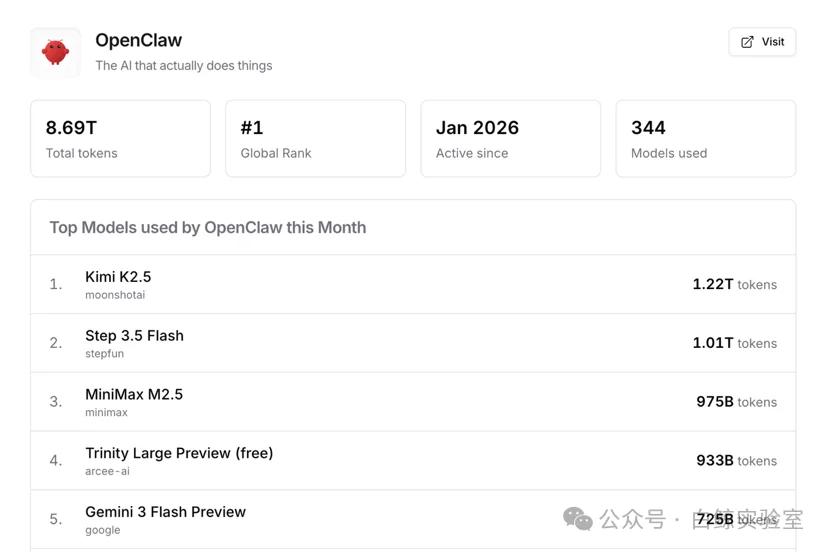Click the arcee-ai provider label
830x552 pixels.
click(107, 471)
